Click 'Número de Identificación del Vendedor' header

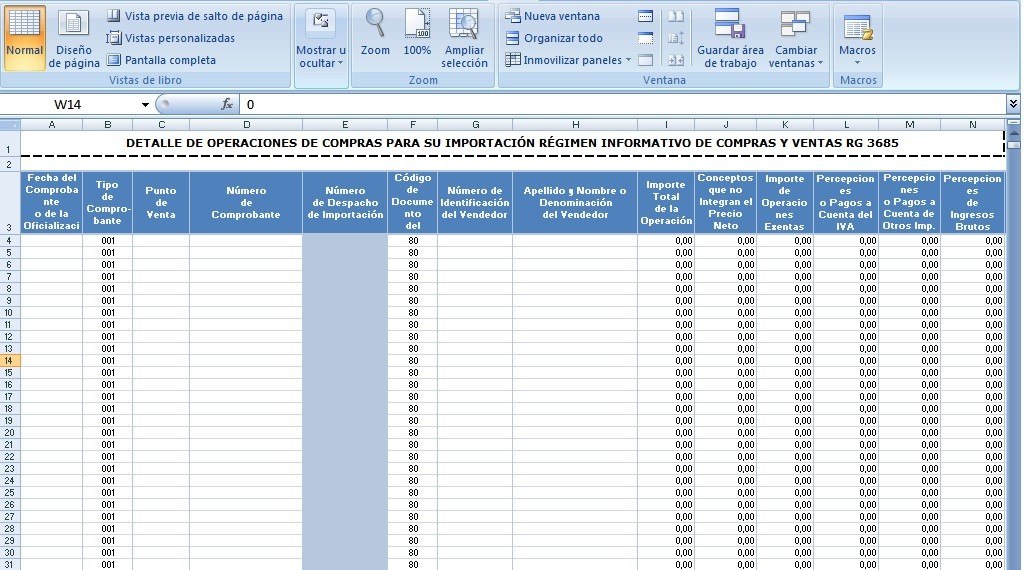(475, 202)
